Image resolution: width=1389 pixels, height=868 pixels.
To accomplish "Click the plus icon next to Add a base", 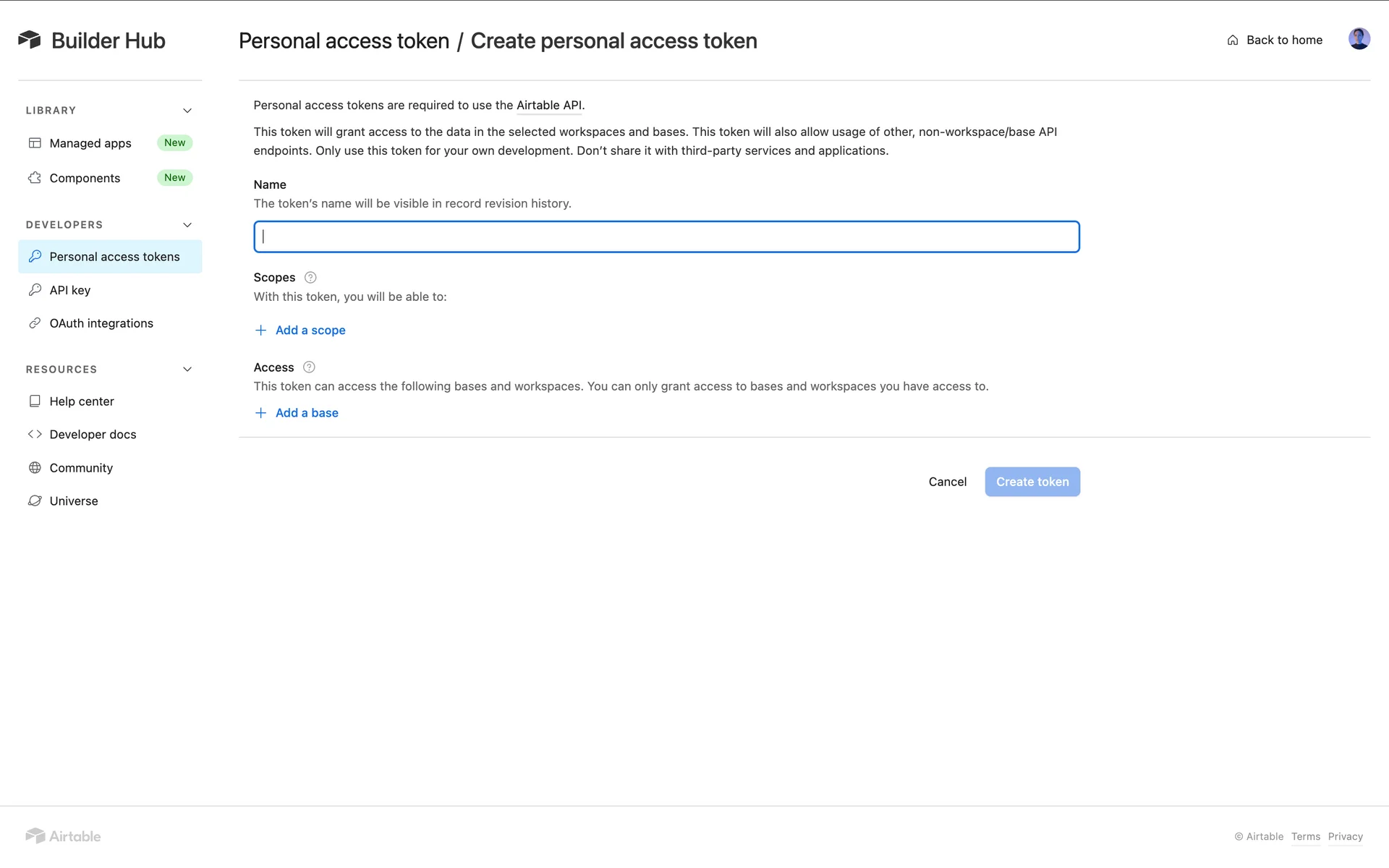I will [x=261, y=413].
